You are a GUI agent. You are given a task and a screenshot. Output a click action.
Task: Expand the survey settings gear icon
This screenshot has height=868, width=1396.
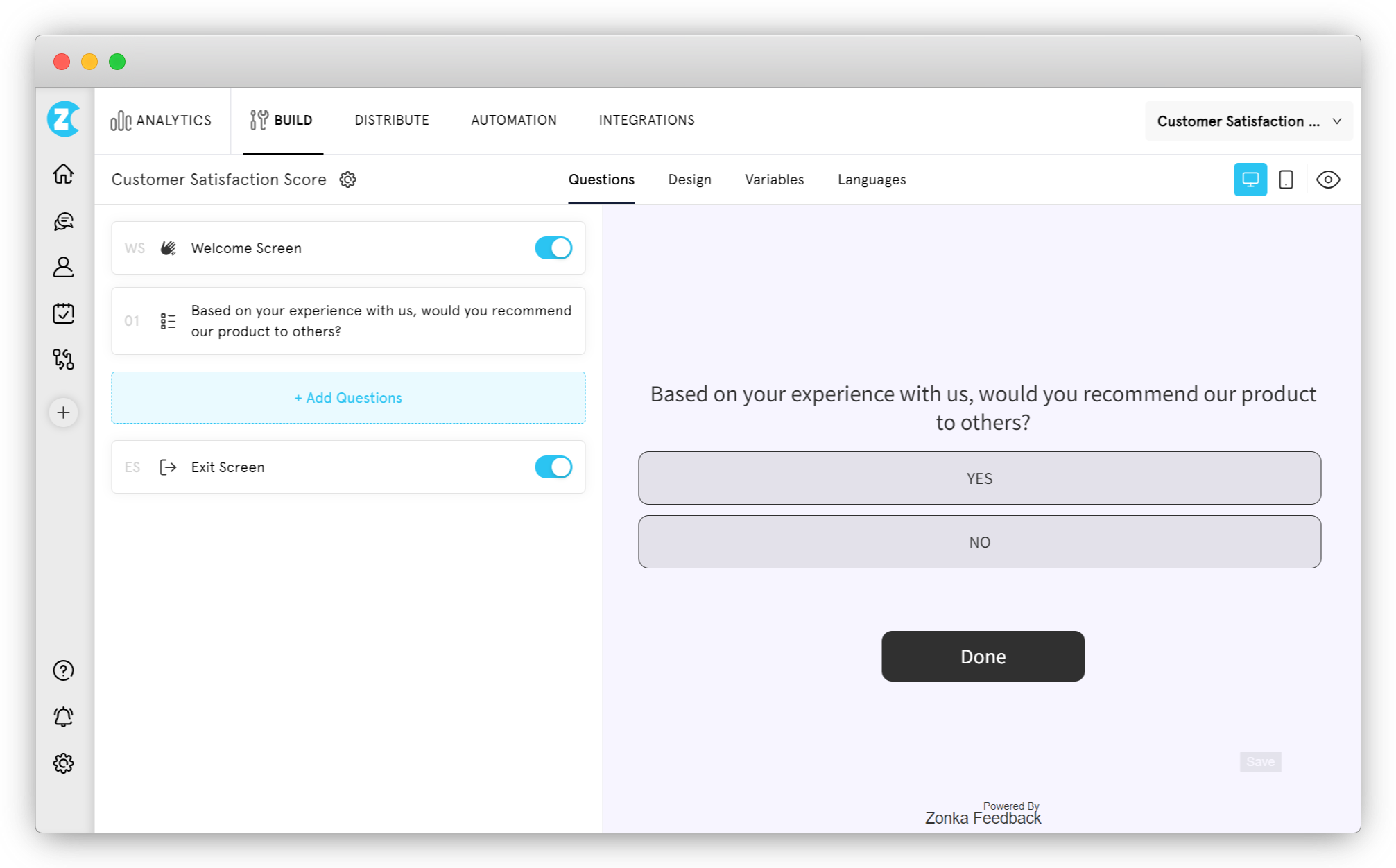[x=348, y=179]
